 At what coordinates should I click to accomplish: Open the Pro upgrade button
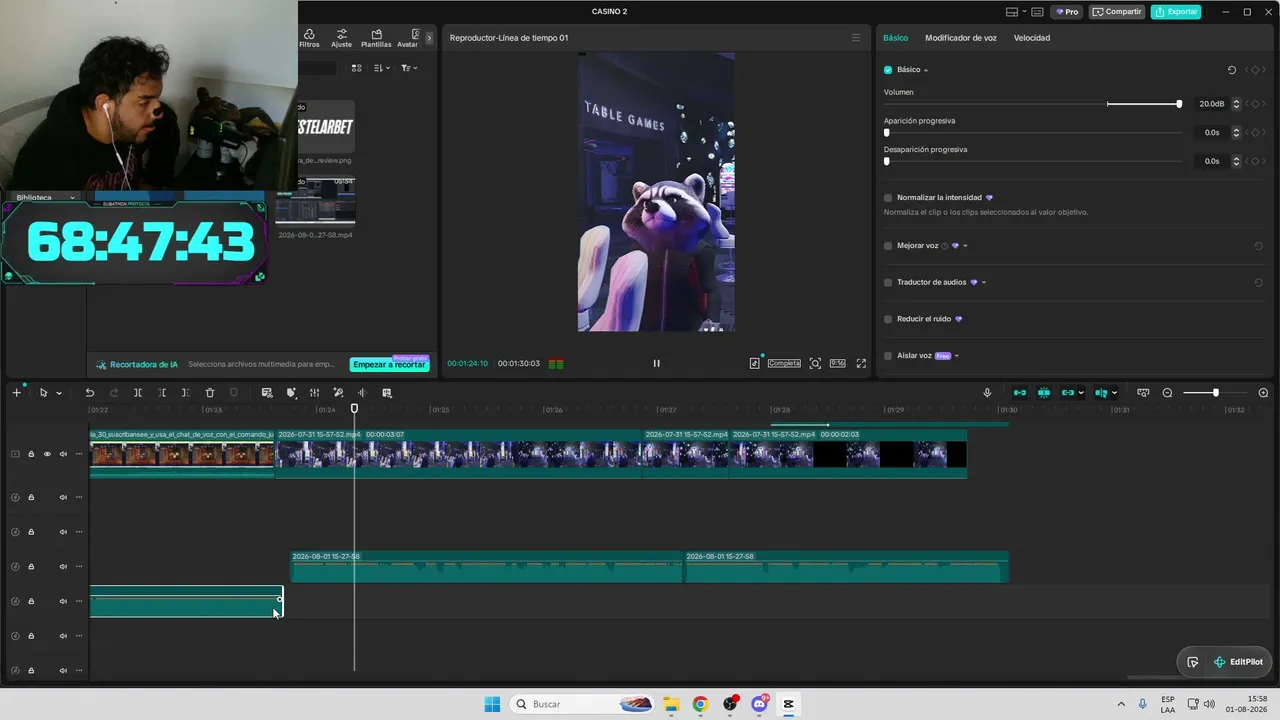coord(1068,12)
